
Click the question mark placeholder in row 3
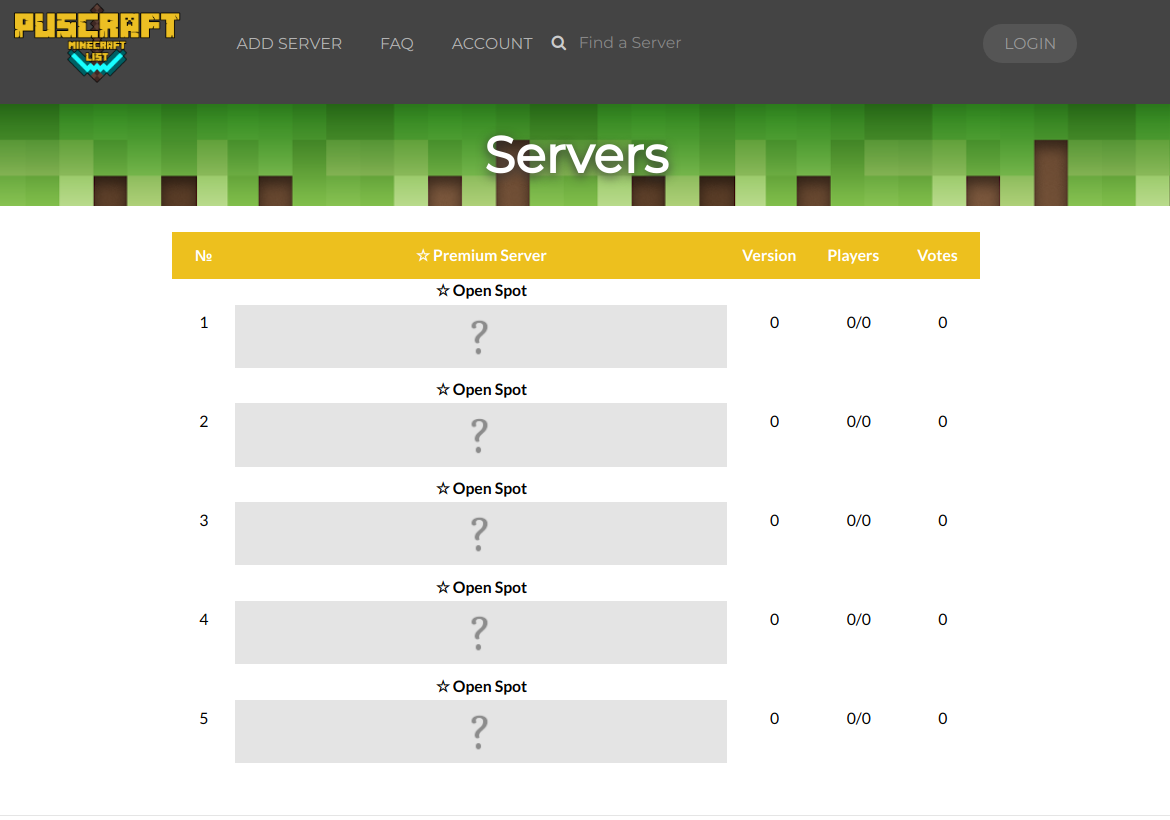(x=479, y=533)
